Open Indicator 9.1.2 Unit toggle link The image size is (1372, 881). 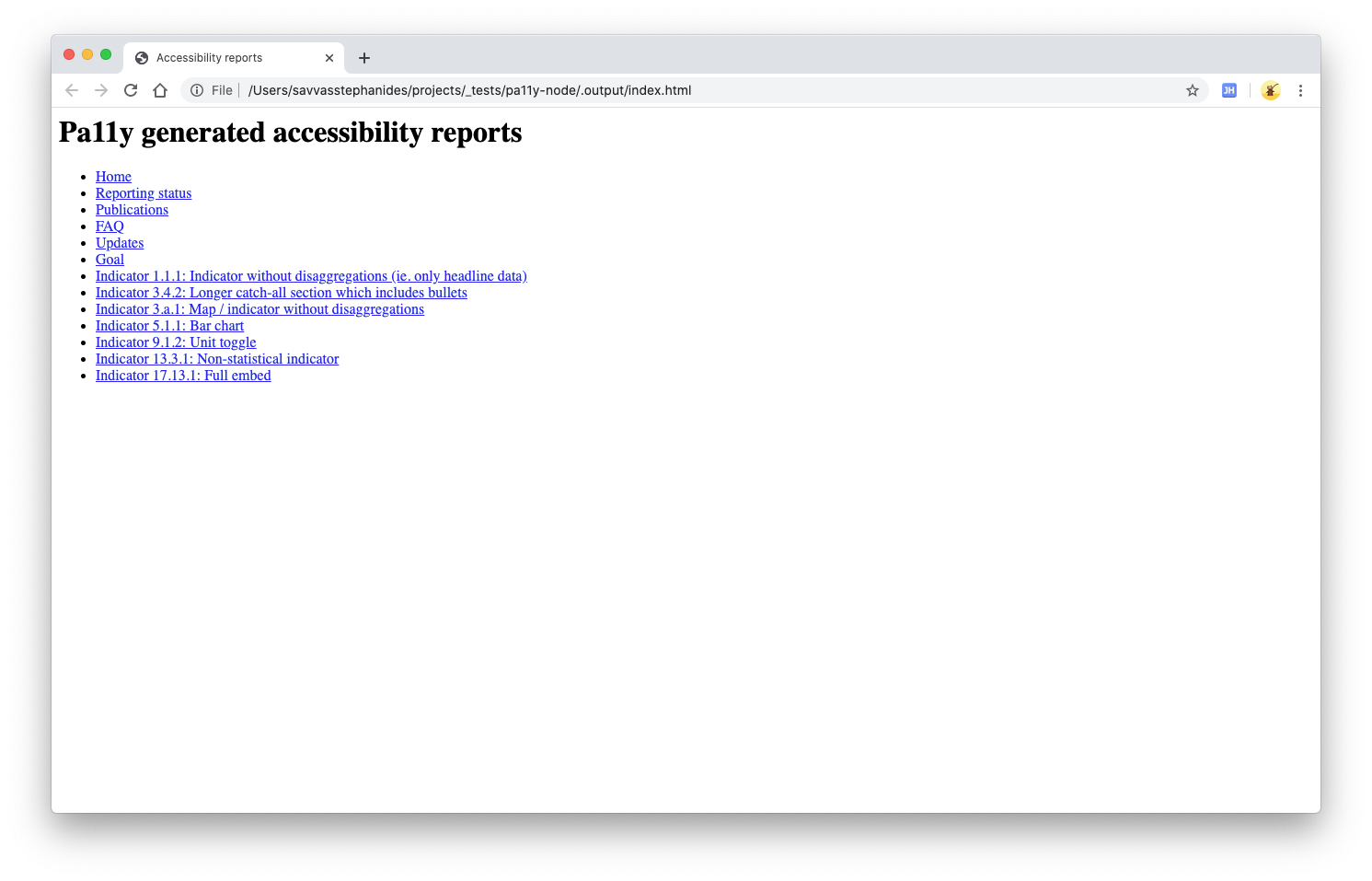pyautogui.click(x=176, y=342)
